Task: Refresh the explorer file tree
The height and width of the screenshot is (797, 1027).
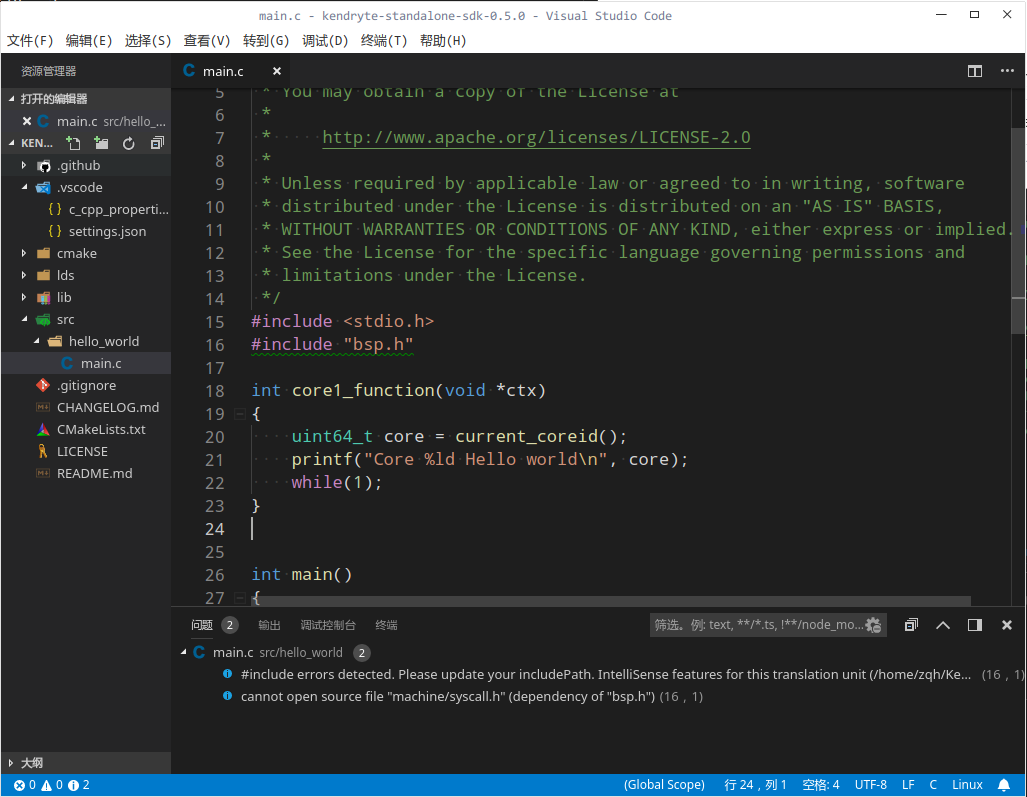Action: pyautogui.click(x=129, y=144)
